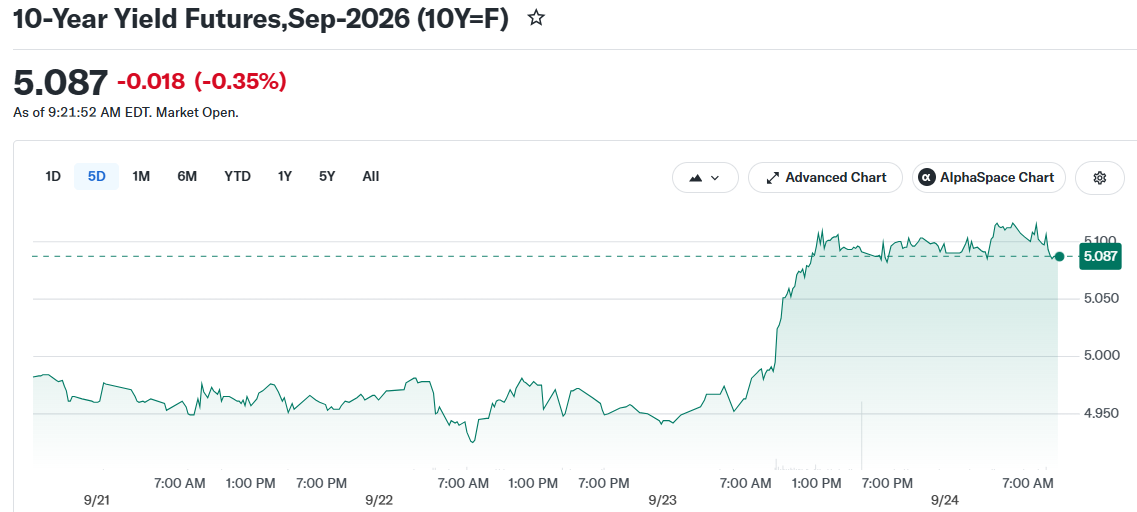Select the 1D time range tab
Screen dimensions: 1137x512
point(53,176)
